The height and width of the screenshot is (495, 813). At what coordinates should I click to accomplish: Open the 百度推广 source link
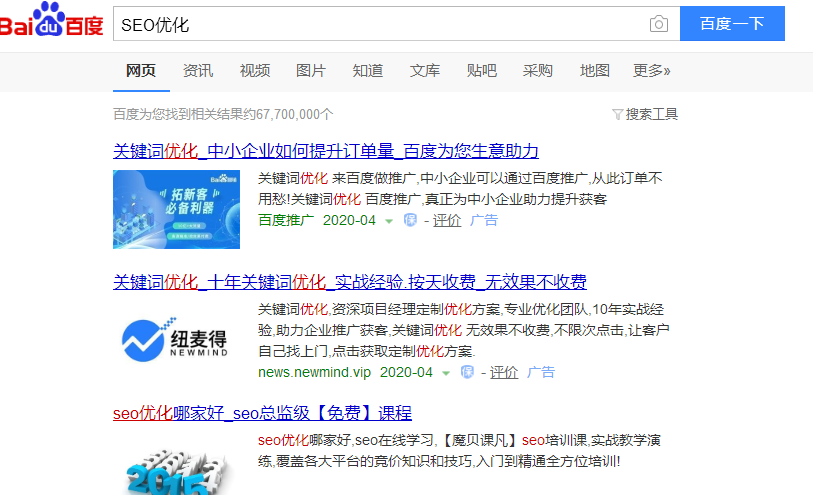pos(286,220)
